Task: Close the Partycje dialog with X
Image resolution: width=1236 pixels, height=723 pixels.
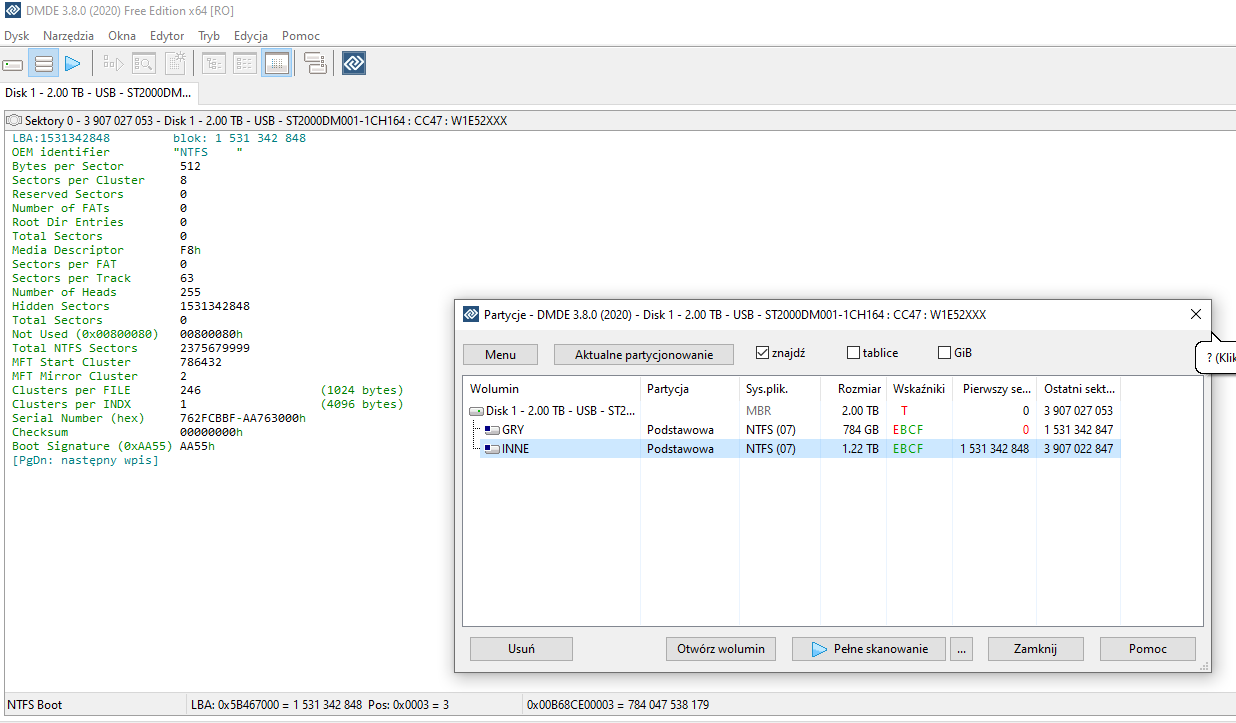Action: click(1196, 314)
